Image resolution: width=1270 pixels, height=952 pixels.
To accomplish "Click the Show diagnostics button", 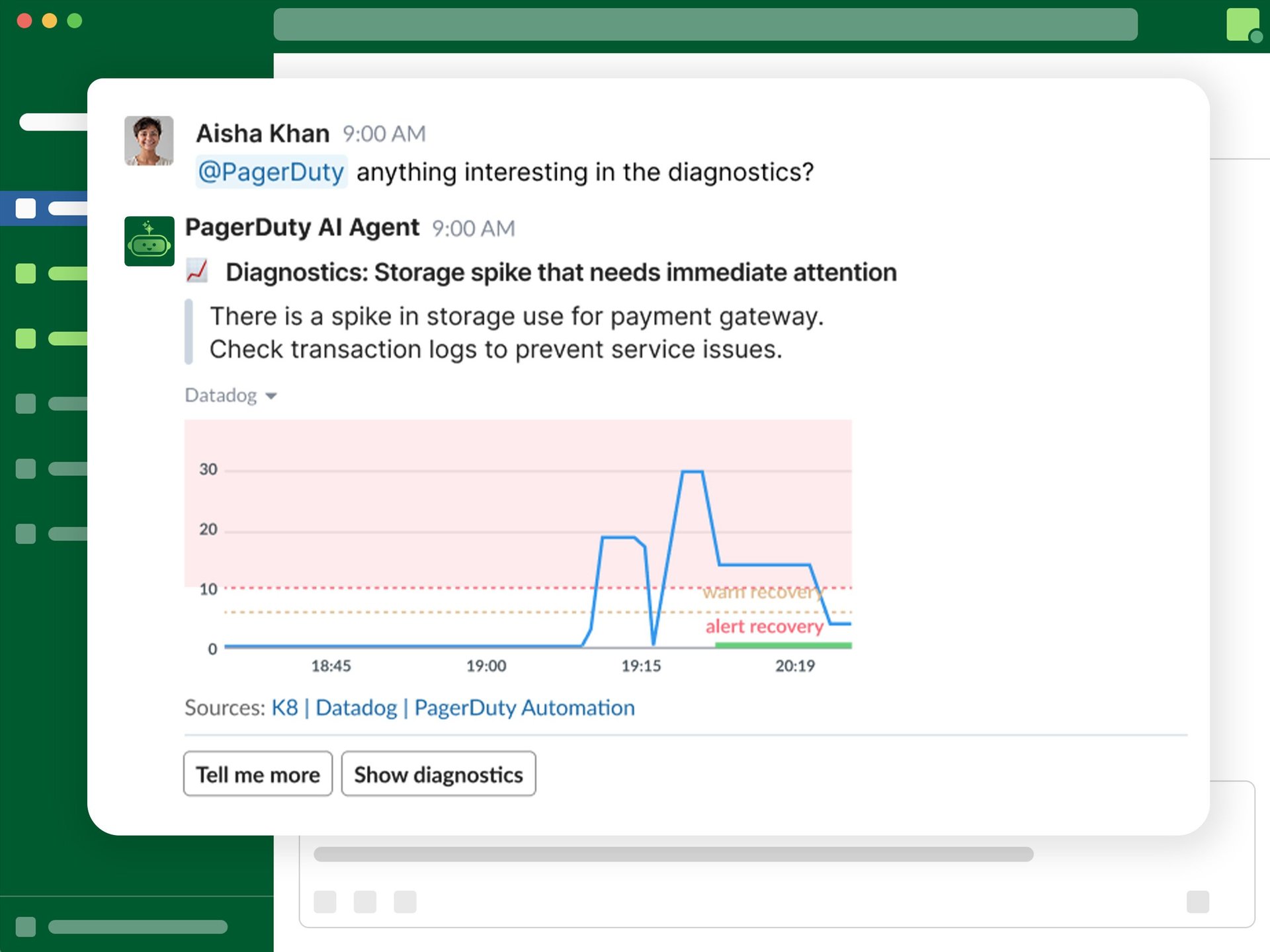I will [x=439, y=773].
